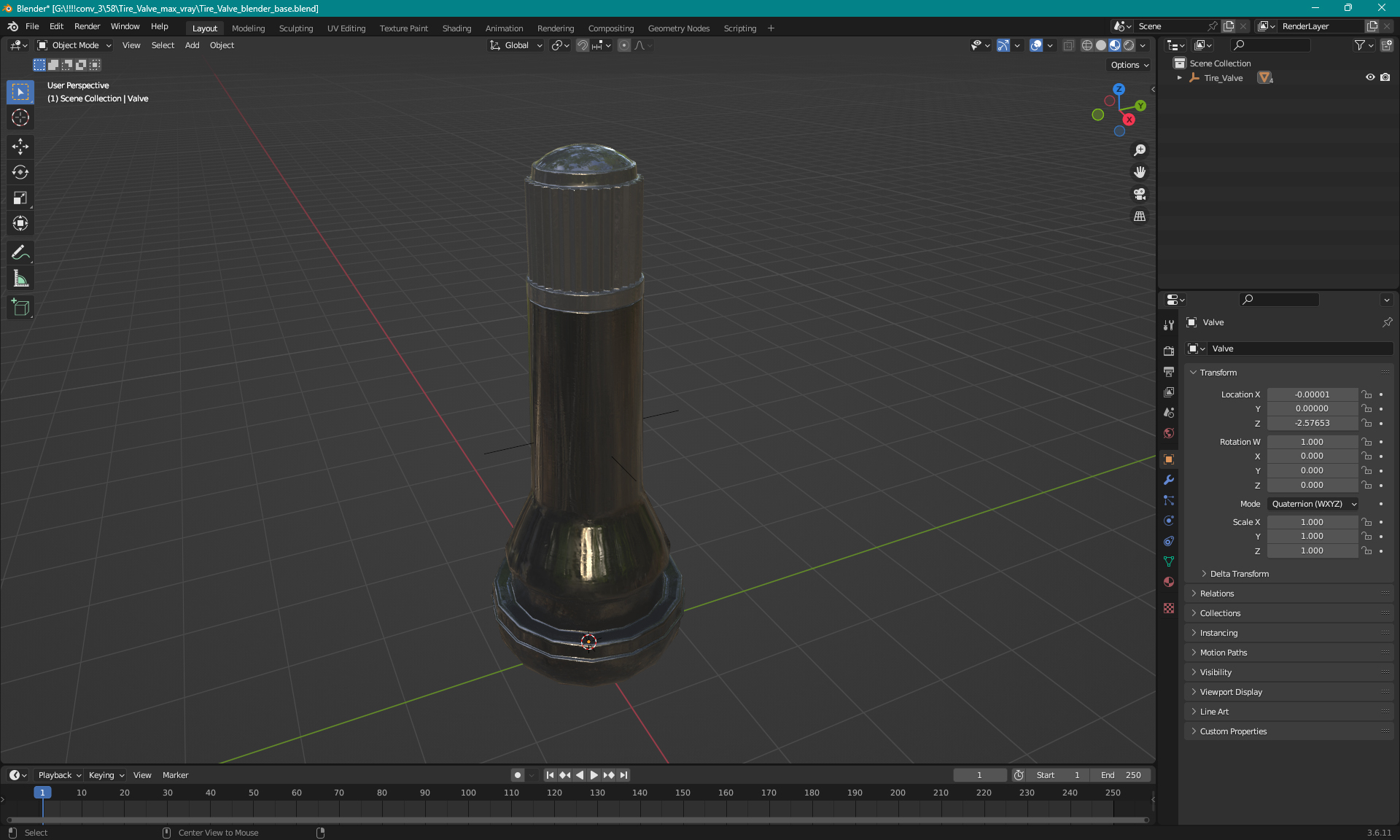Screen dimensions: 1400x840
Task: Open the Output properties tab
Action: tap(1169, 372)
